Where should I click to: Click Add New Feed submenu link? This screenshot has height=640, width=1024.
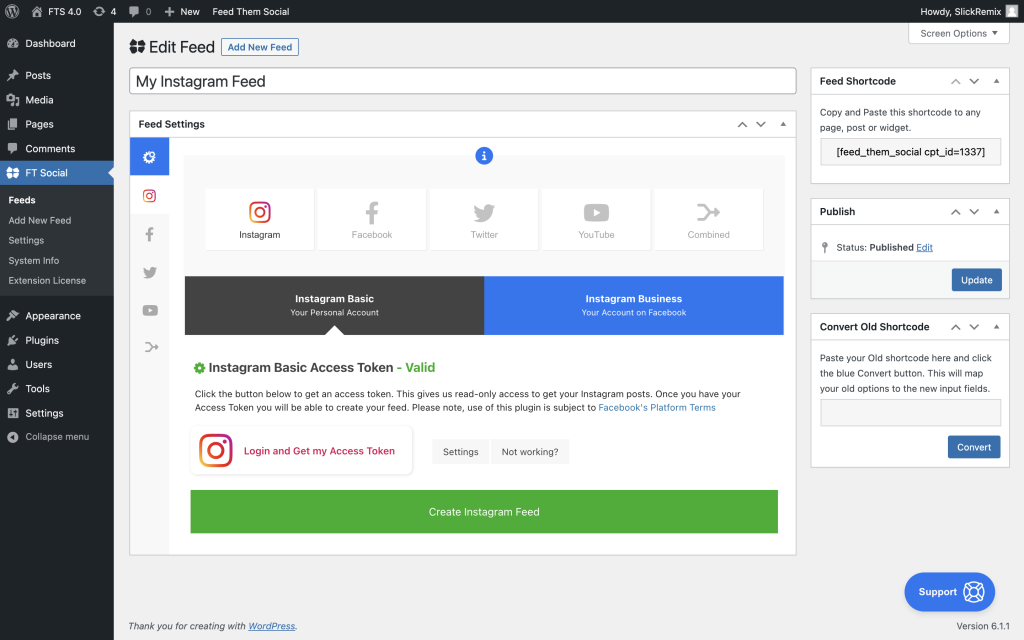(40, 220)
